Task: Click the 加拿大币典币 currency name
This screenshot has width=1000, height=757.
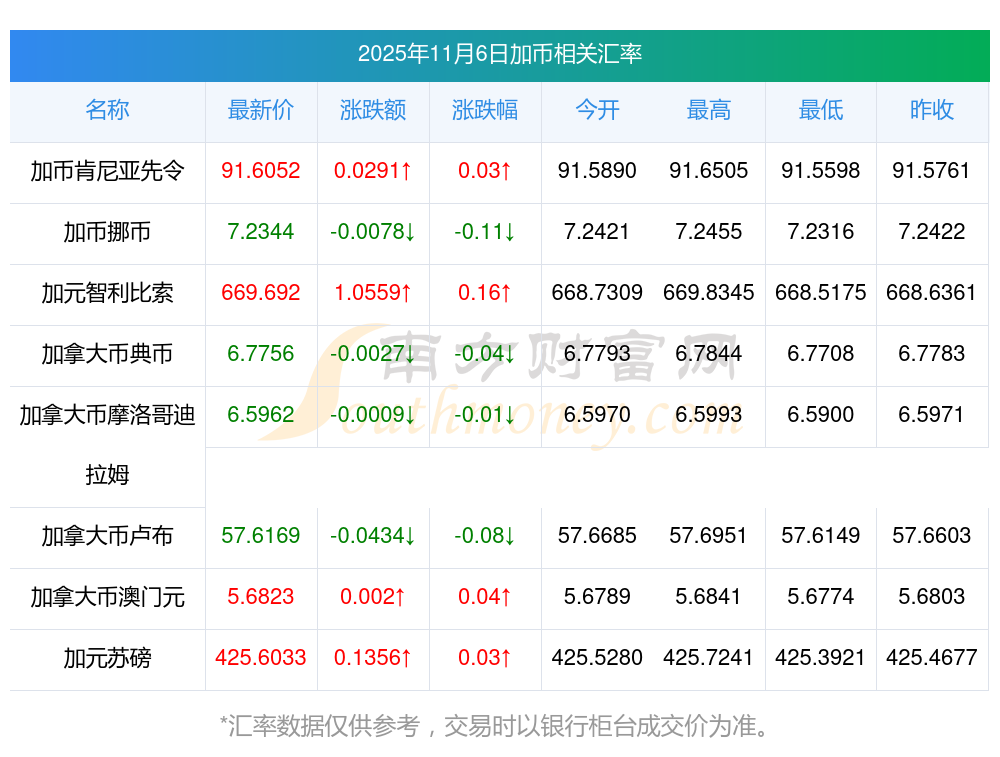Action: point(107,354)
